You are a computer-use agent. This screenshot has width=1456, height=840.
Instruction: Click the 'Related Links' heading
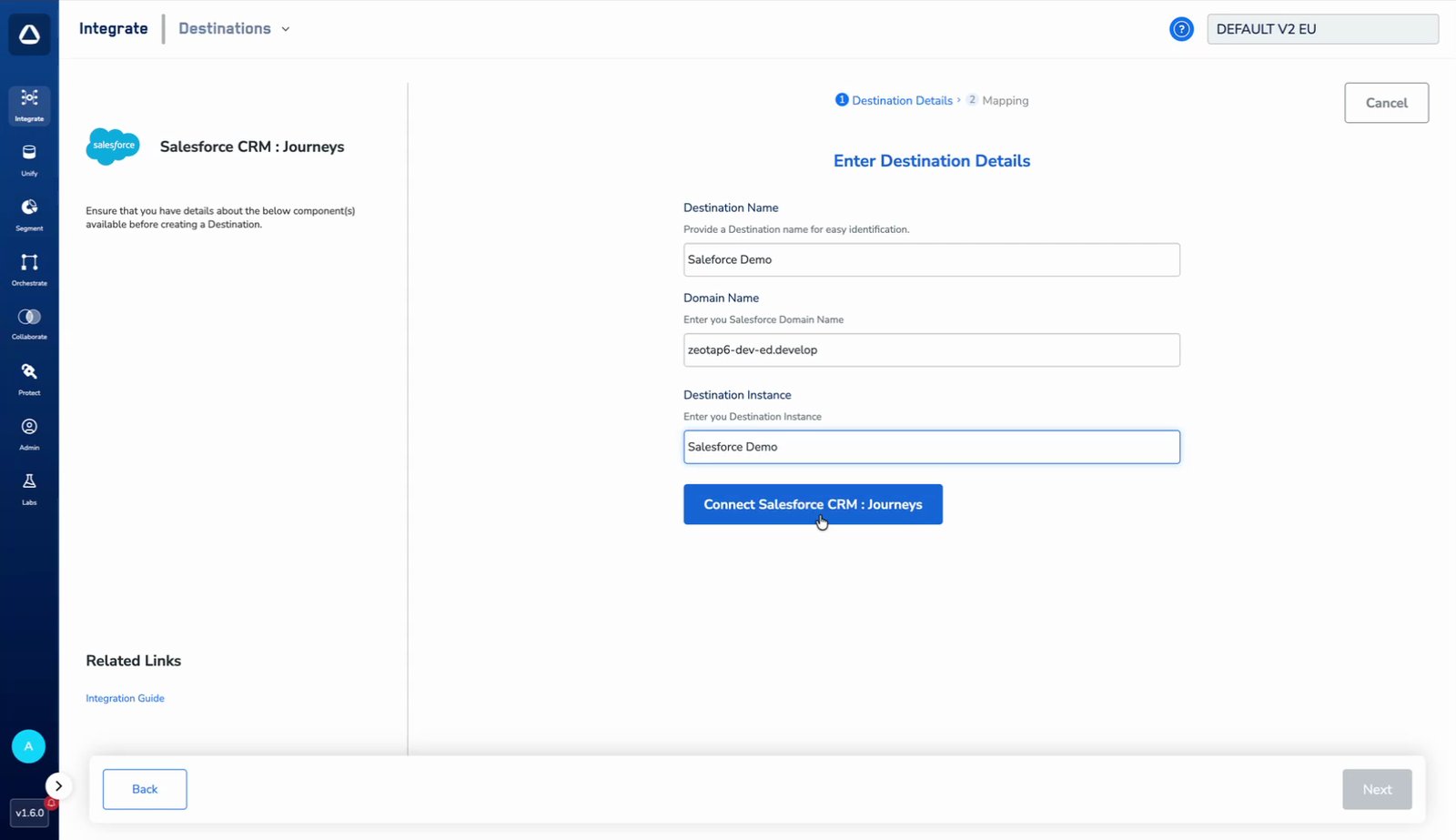[134, 661]
